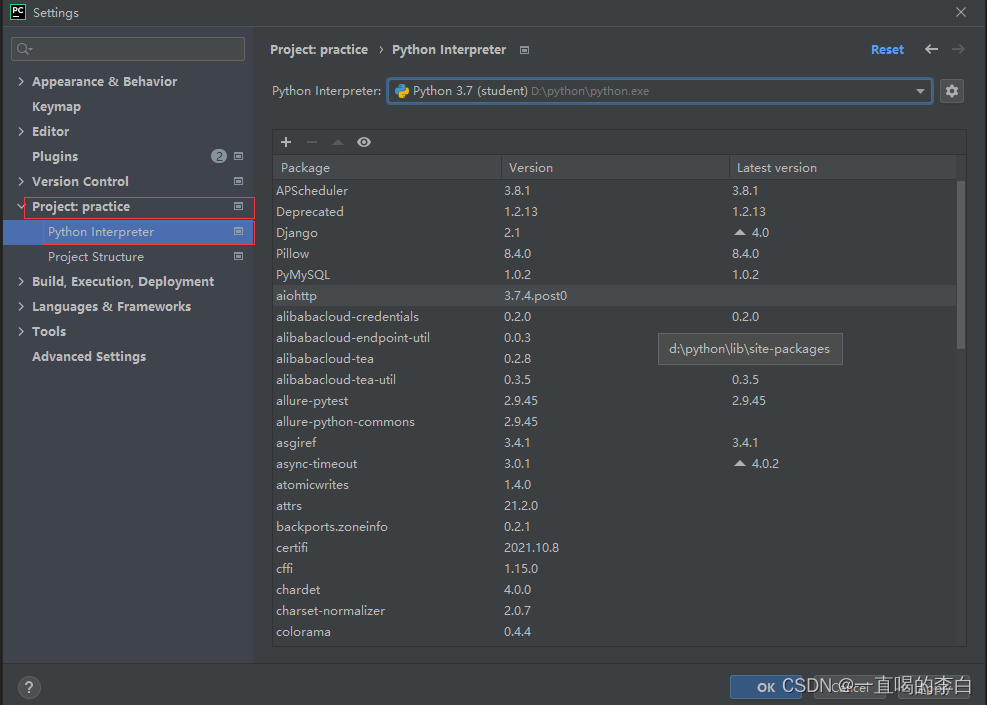This screenshot has height=705, width=987.
Task: Click the project-level icon beside Python Interpreter tree item
Action: pos(239,232)
